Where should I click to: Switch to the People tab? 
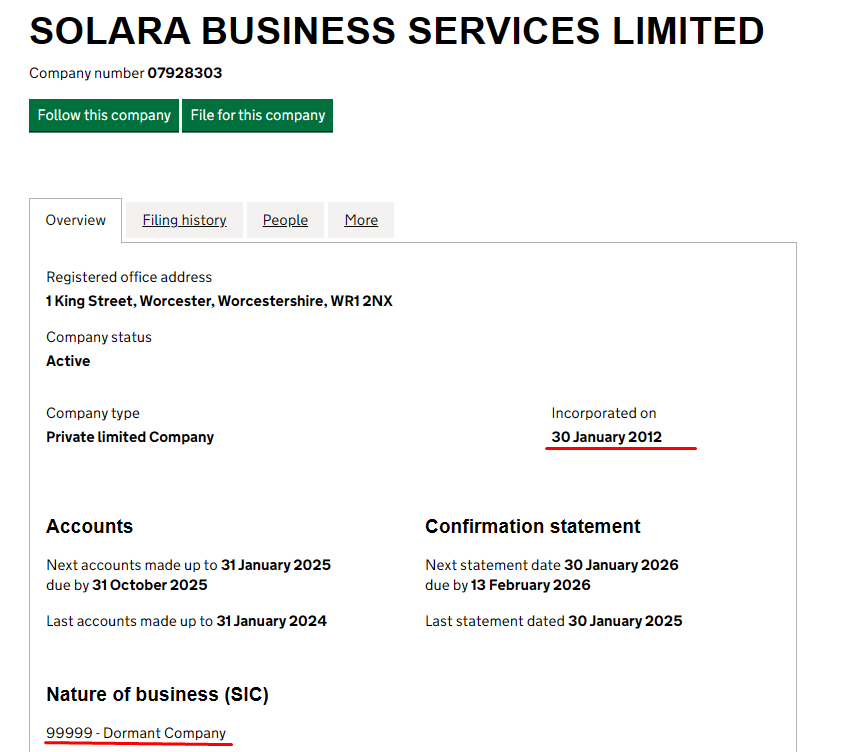point(285,220)
